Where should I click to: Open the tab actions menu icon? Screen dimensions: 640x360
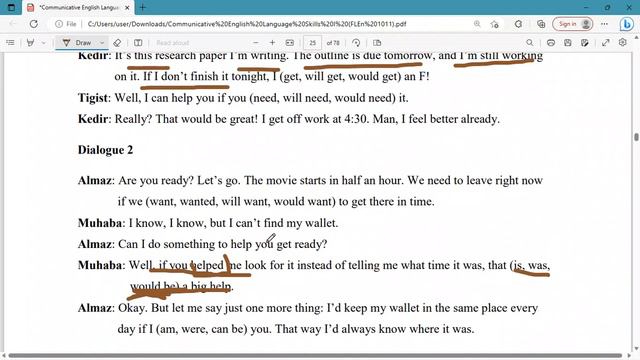(x=11, y=7)
